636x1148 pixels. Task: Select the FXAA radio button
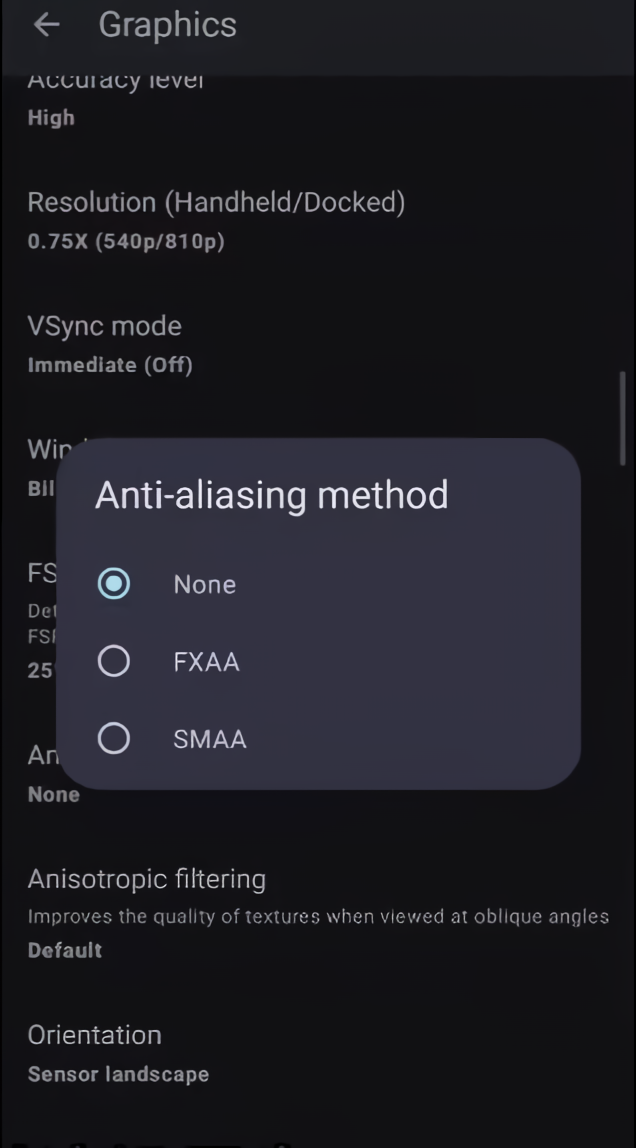click(x=114, y=661)
